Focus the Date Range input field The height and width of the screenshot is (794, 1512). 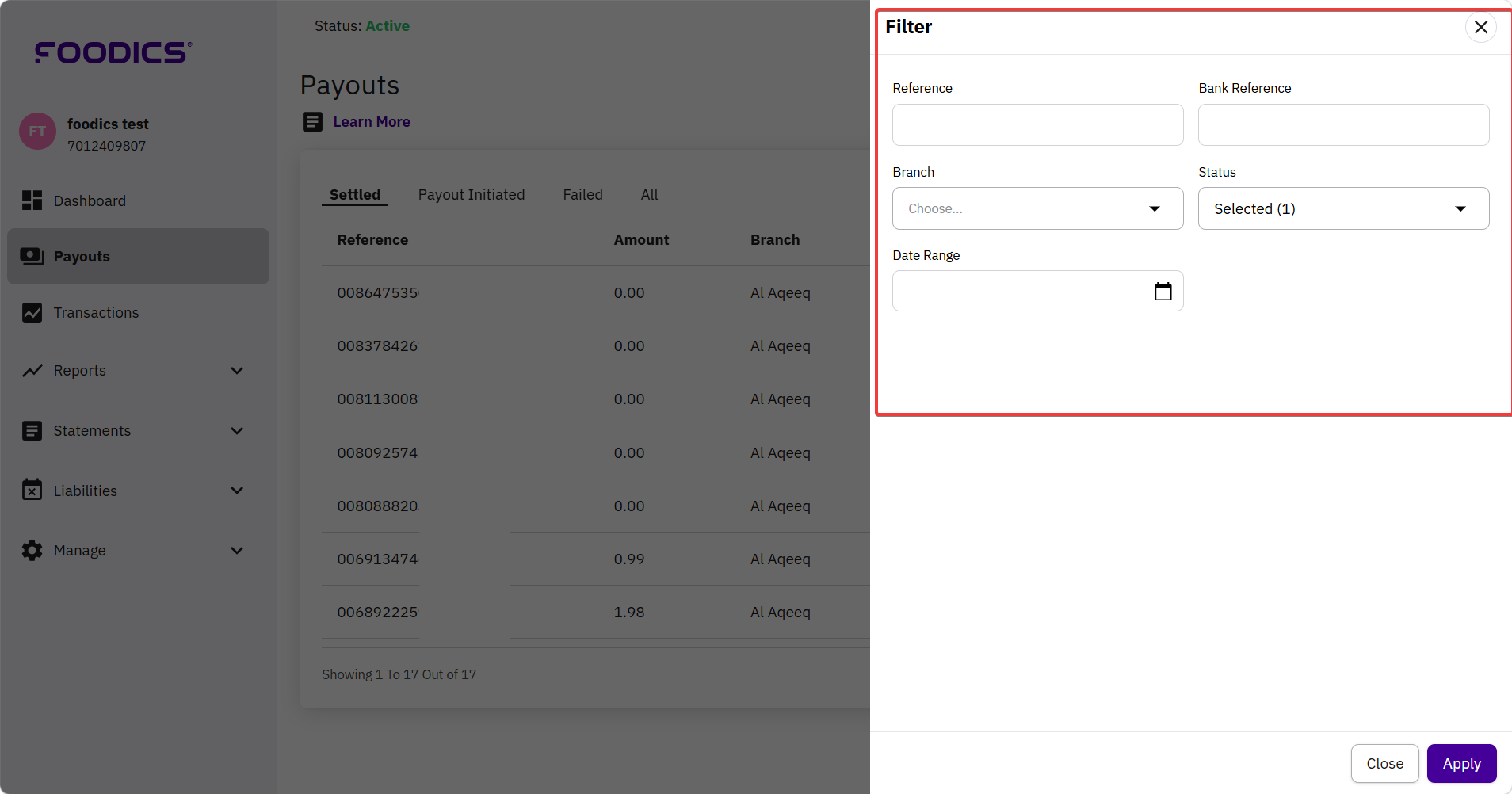coord(1037,291)
